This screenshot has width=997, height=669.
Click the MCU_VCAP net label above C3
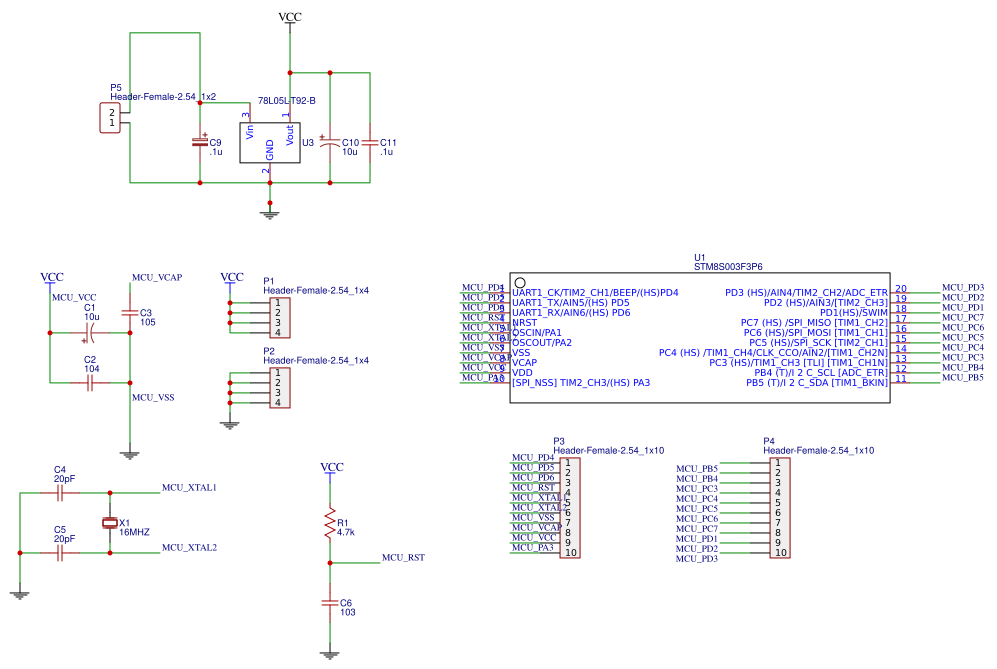tap(157, 277)
